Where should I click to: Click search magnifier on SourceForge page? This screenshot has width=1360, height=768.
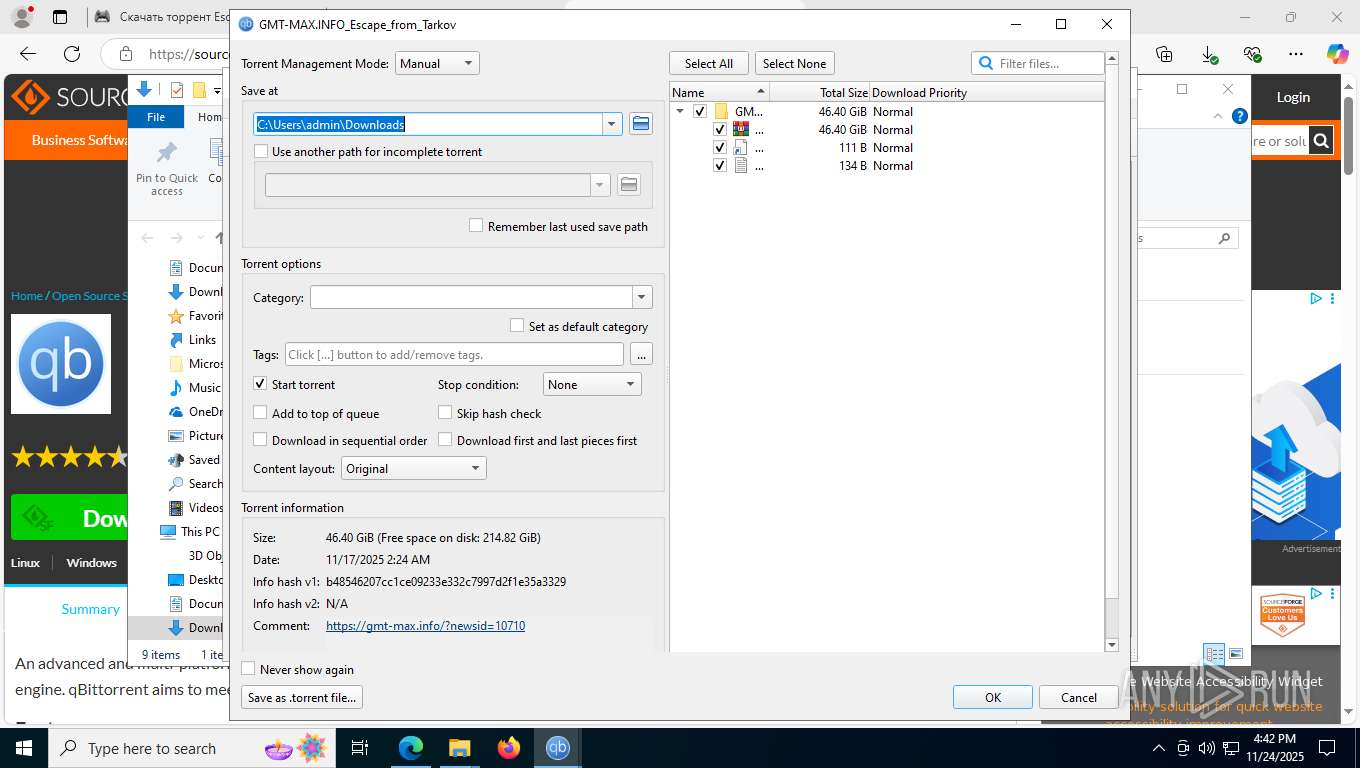click(x=1321, y=141)
